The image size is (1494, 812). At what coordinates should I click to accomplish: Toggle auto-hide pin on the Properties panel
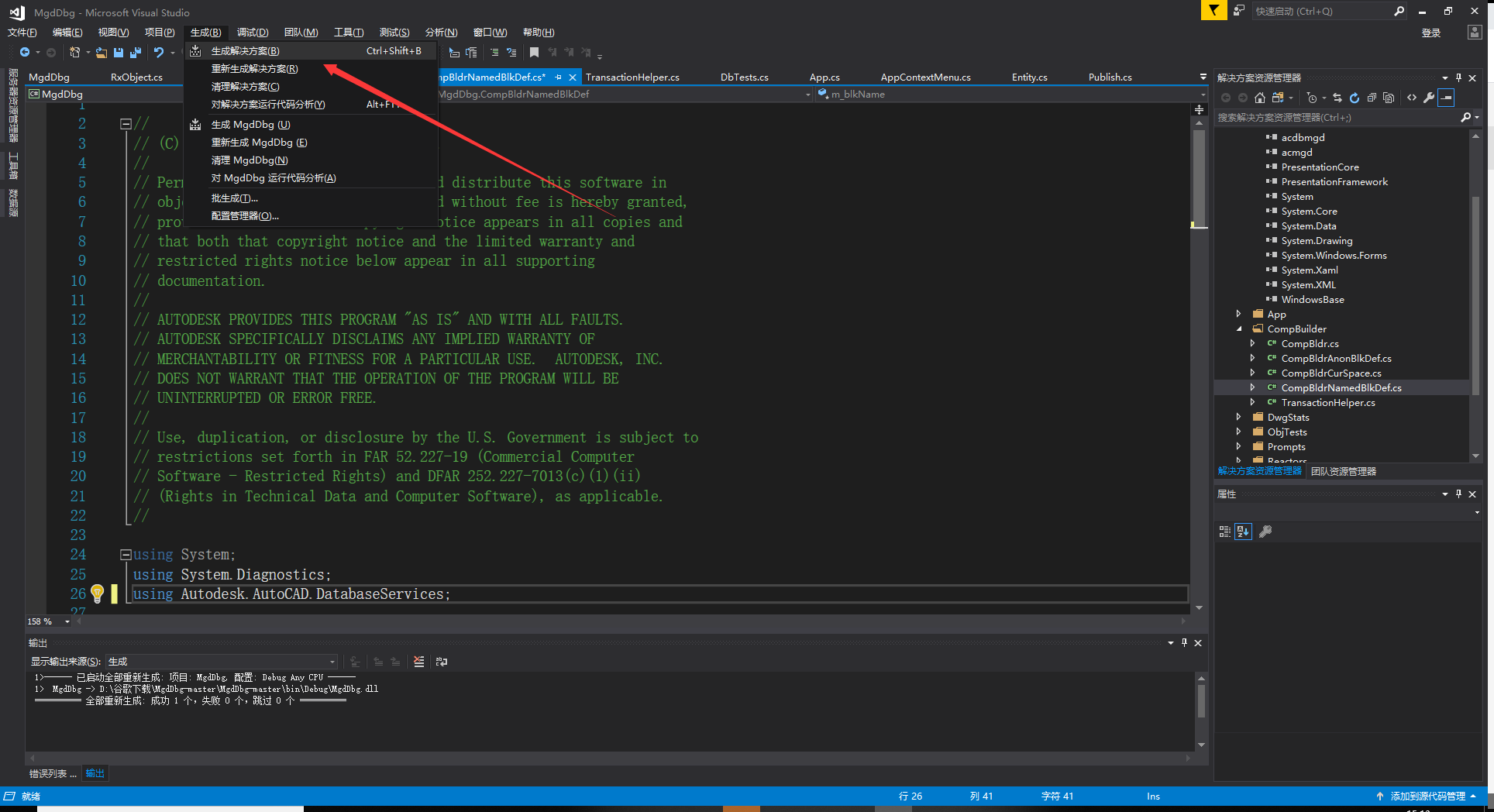(1458, 494)
